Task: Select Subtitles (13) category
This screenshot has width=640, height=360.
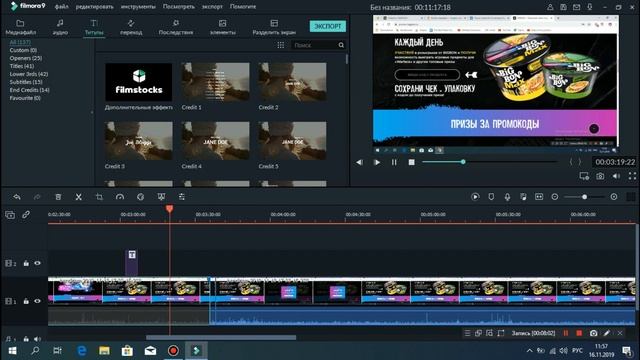Action: coord(26,82)
